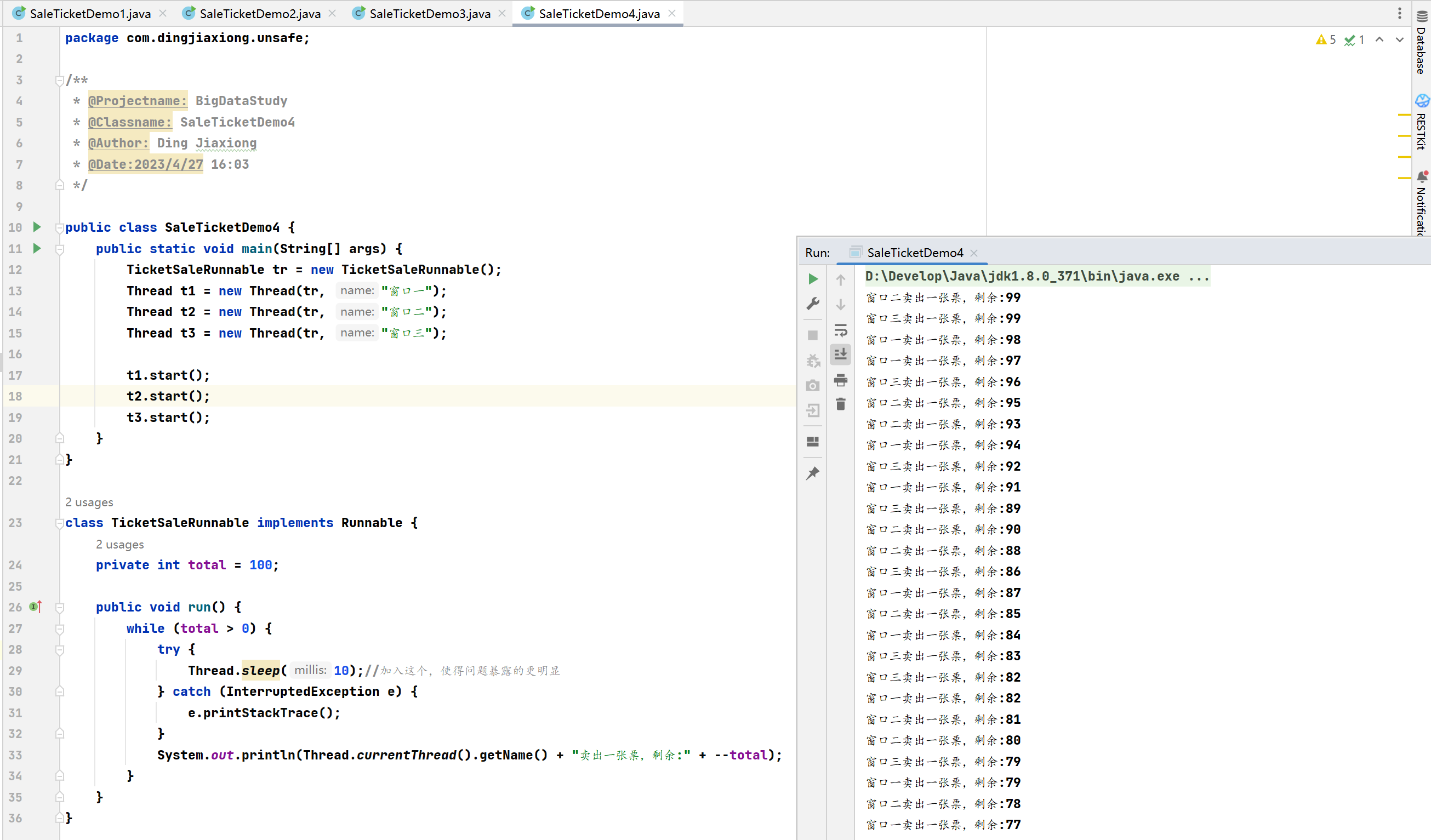Collapse TicketSaleRunnable class fold at line 23
Screen dimensions: 1431x840
60,523
